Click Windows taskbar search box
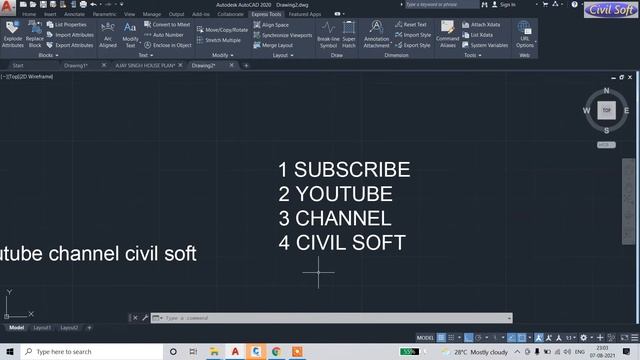 tap(91, 351)
